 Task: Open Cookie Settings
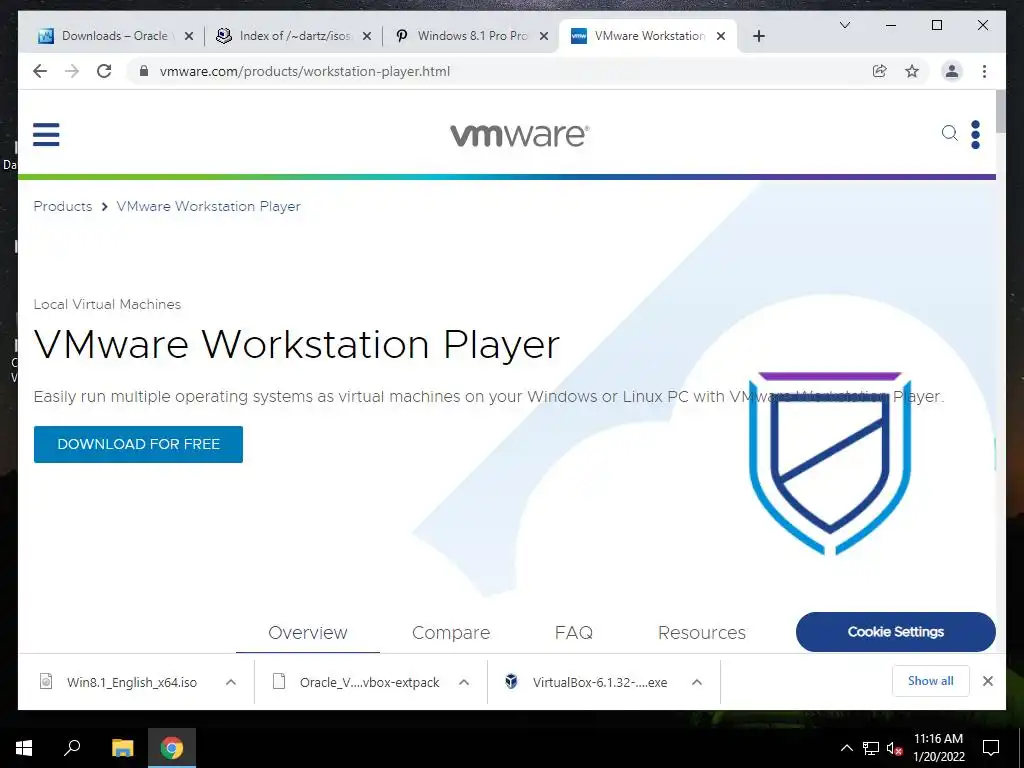click(895, 632)
